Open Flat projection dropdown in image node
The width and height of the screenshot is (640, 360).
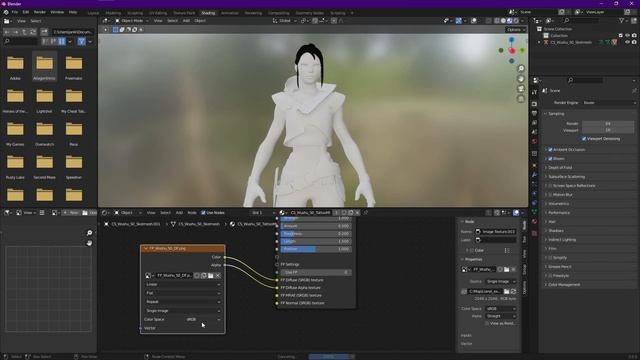coord(183,293)
